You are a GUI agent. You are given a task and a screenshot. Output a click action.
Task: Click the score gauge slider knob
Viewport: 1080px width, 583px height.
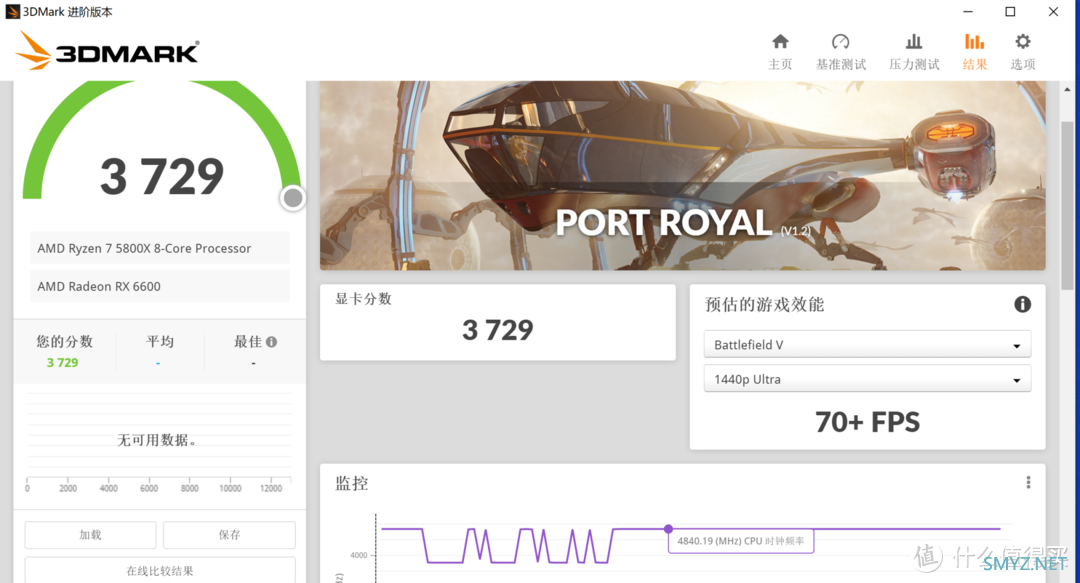coord(293,198)
